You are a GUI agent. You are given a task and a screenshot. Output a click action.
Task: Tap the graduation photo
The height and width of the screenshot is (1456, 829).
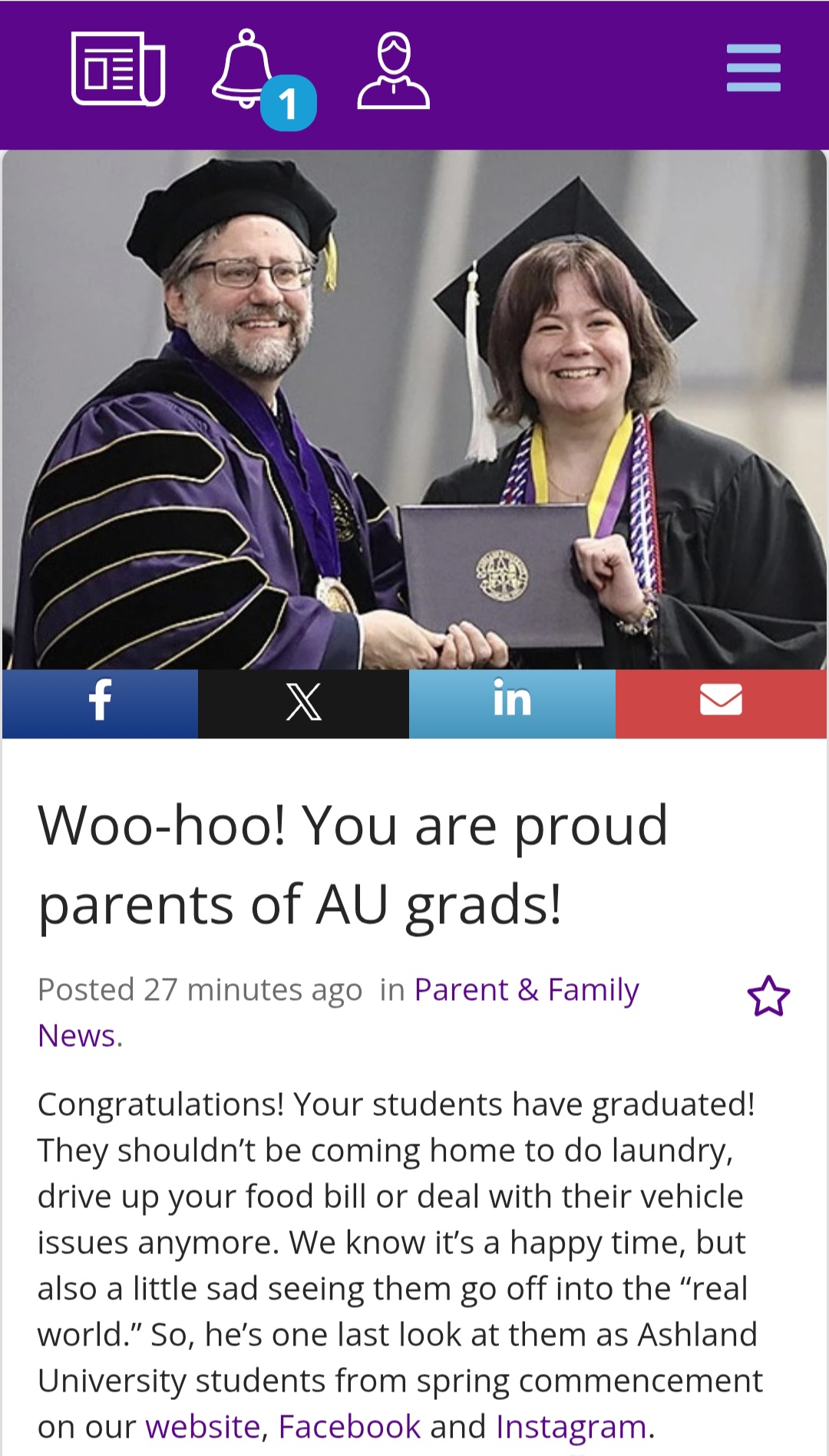(x=414, y=409)
